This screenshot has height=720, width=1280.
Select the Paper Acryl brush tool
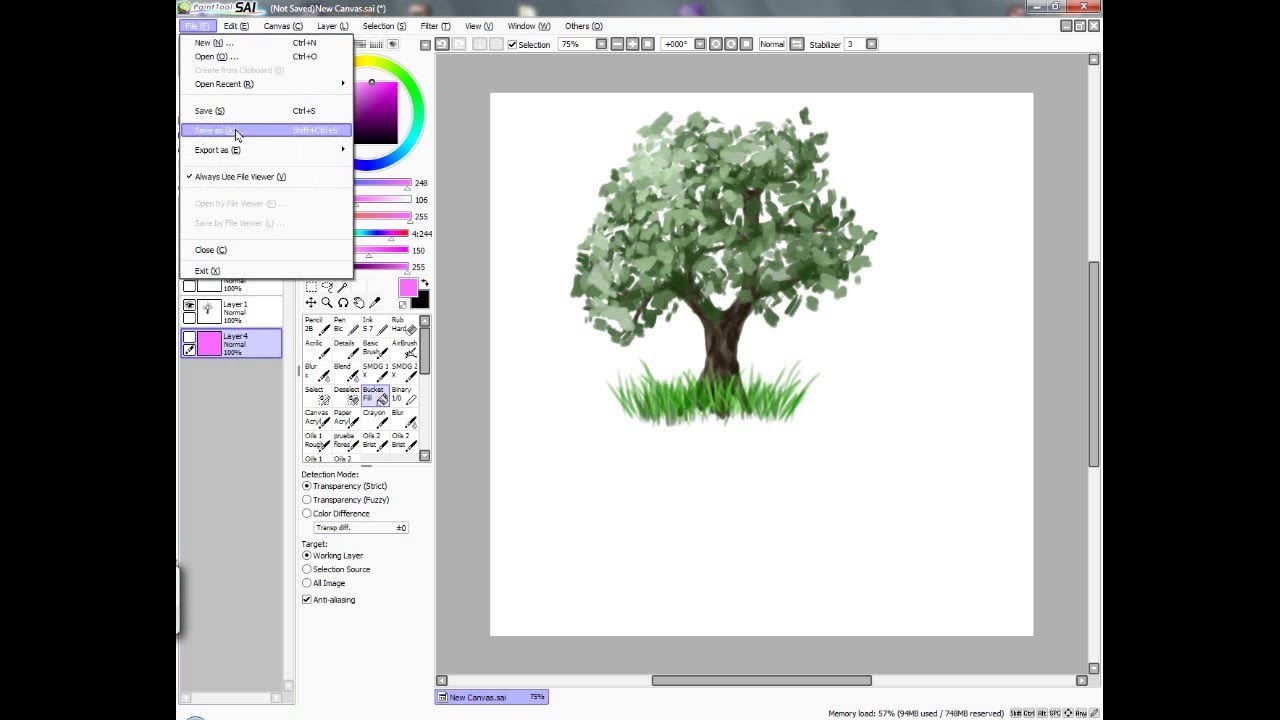click(x=346, y=417)
